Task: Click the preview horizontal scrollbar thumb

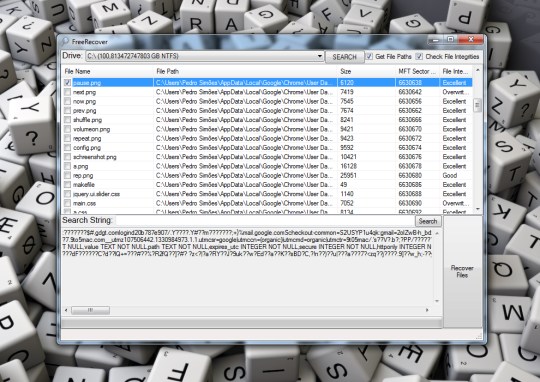Action: (x=91, y=310)
